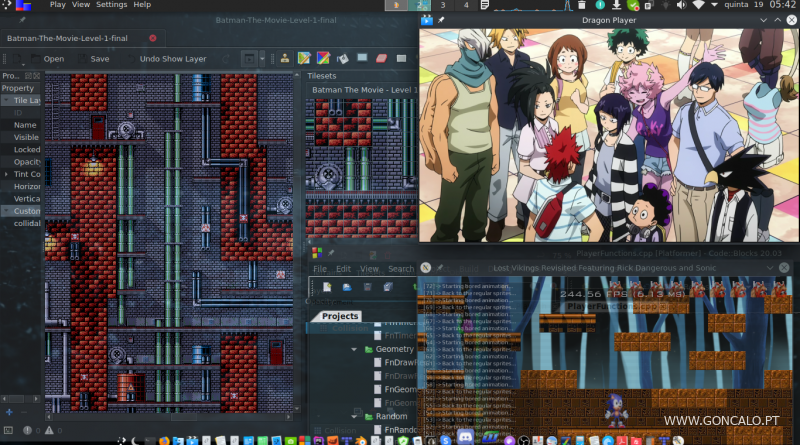Switch to virtual desktop 3
The width and height of the screenshot is (800, 445).
pos(443,5)
